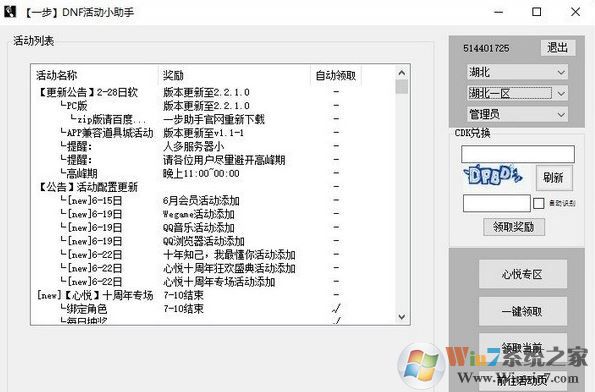Click the CDK code input field
This screenshot has width=595, height=392.
coord(518,154)
